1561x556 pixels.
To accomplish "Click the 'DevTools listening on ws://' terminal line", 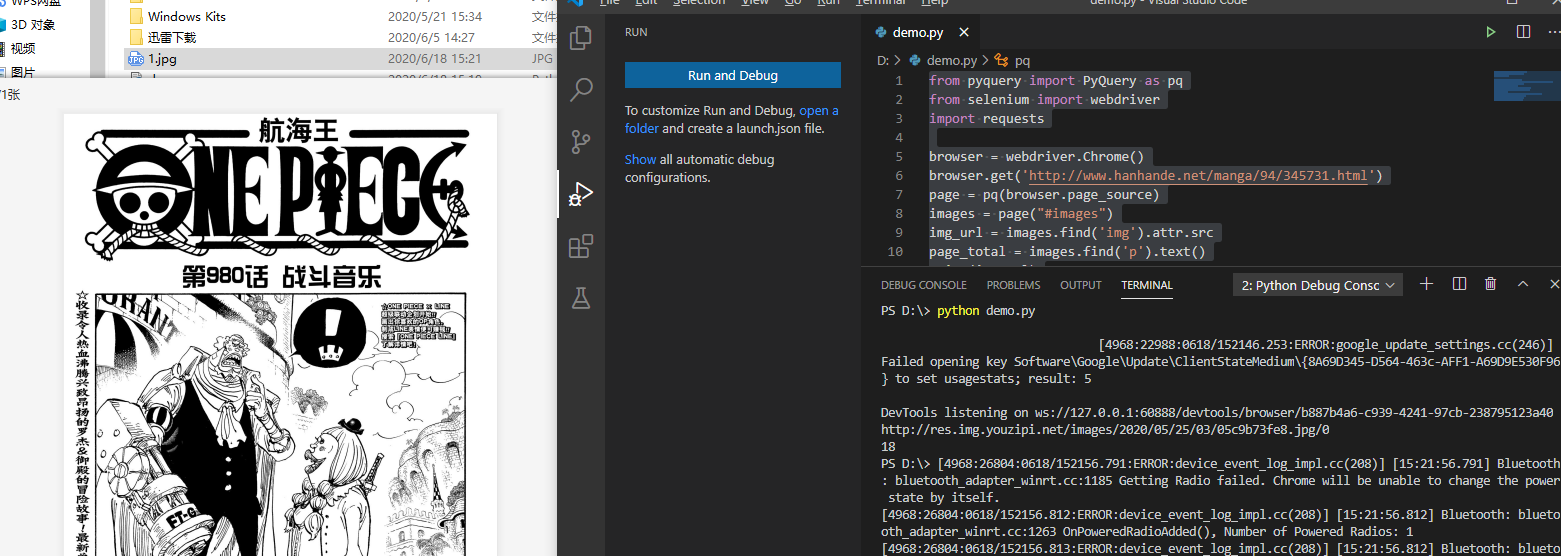I will tap(1216, 412).
